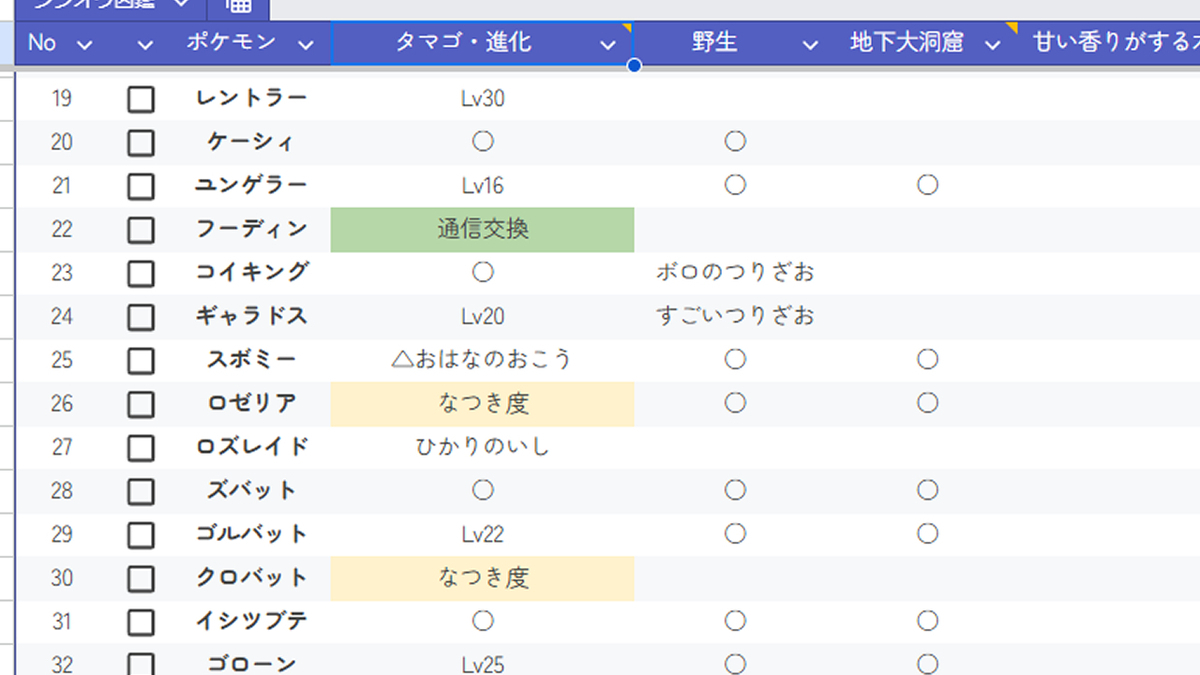1200x675 pixels.
Task: Click the イシツブテ name cell
Action: pyautogui.click(x=252, y=622)
